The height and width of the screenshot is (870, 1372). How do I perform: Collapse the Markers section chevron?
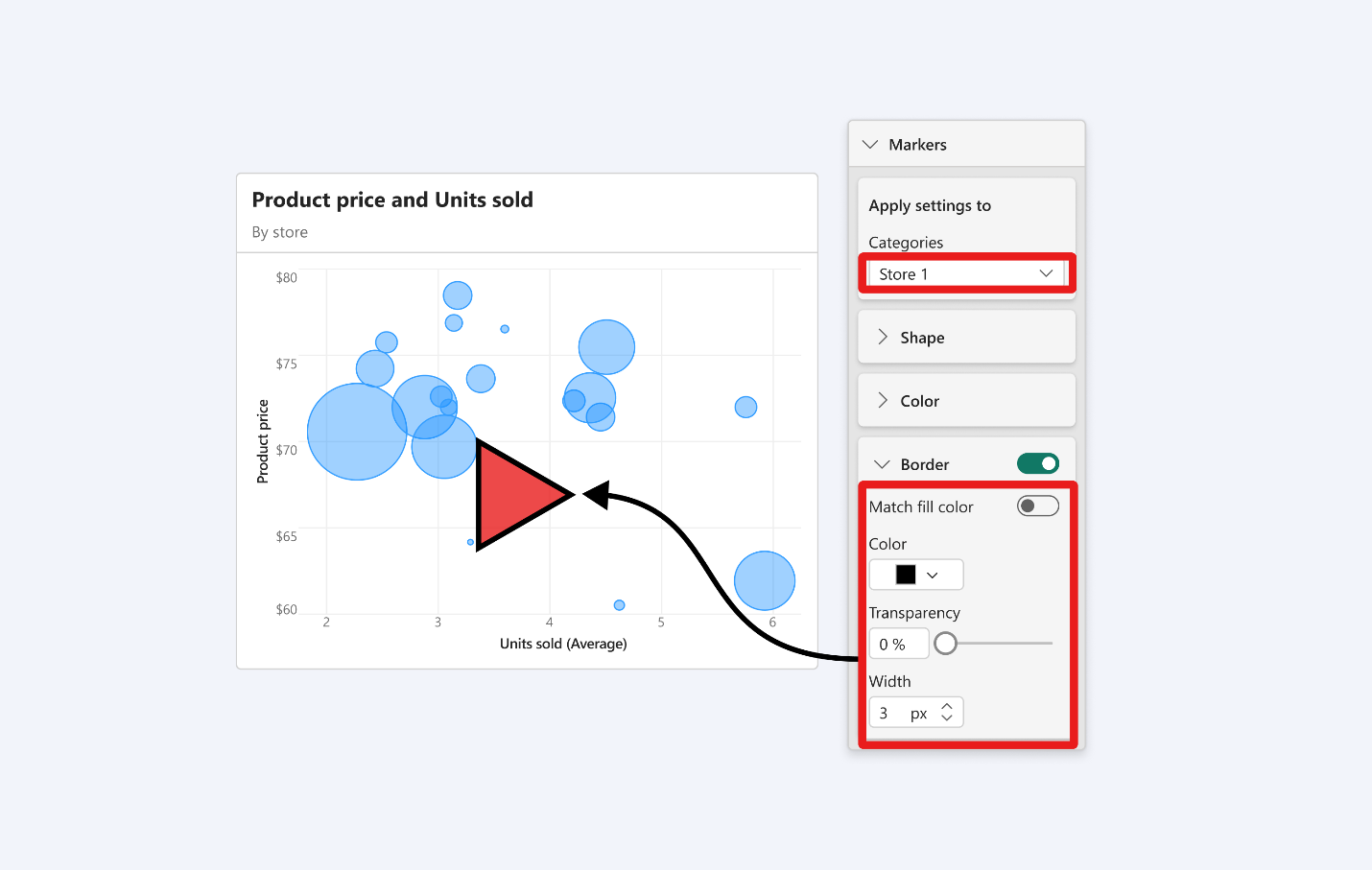point(870,145)
